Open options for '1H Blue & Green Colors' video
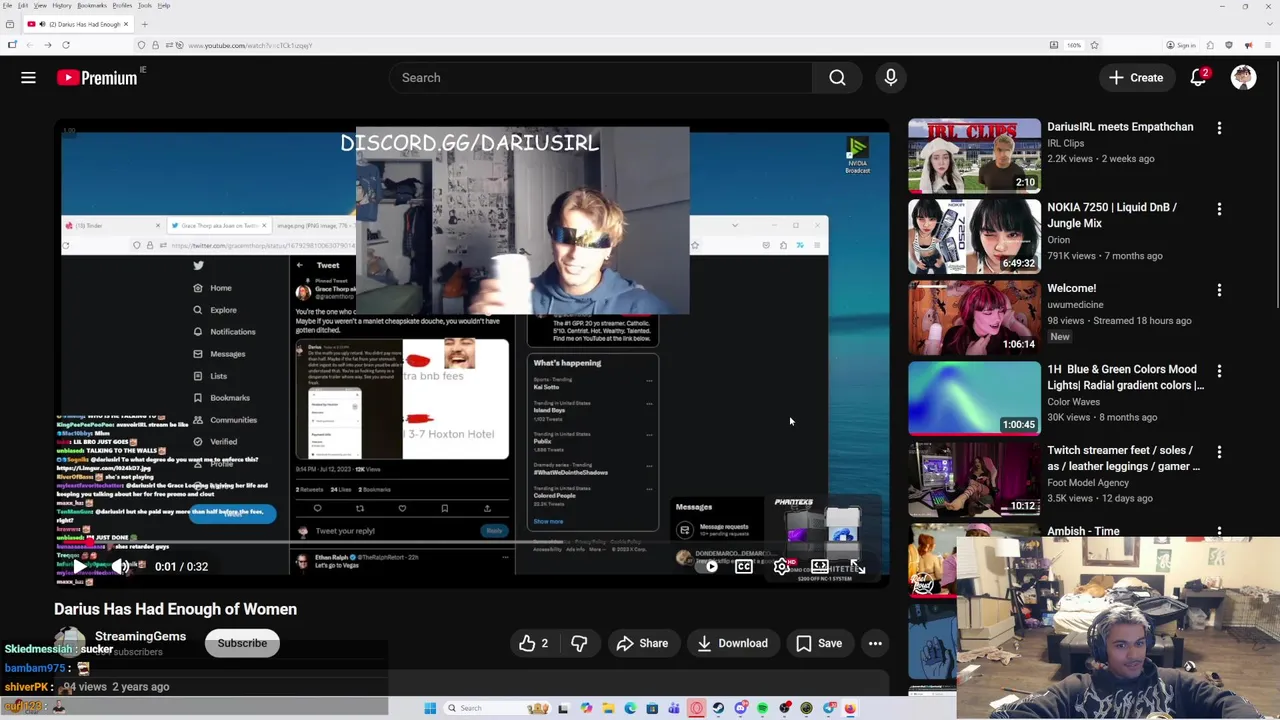Viewport: 1280px width, 720px height. 1219,371
